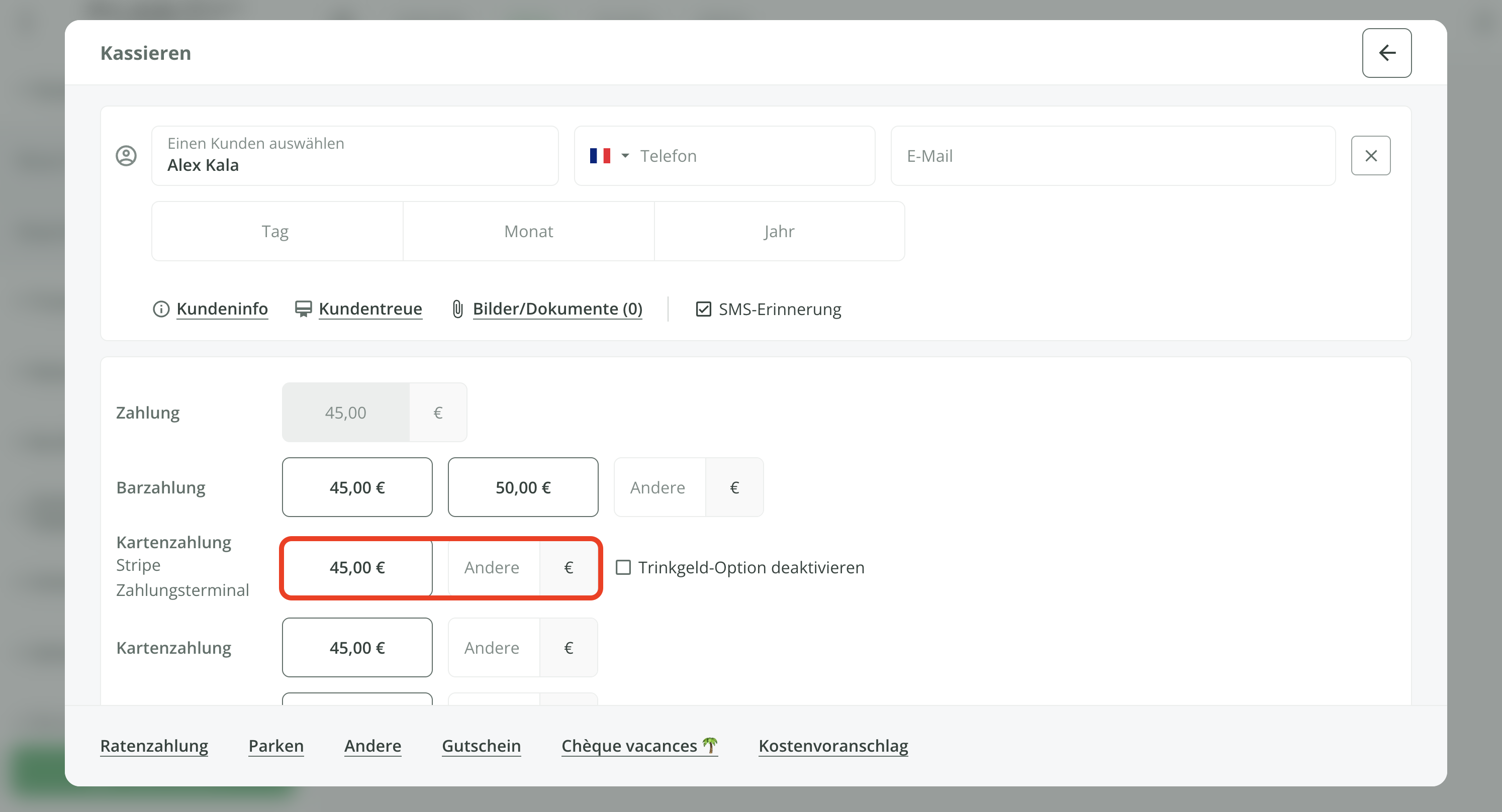Open Chèque vacances payment option

[638, 746]
